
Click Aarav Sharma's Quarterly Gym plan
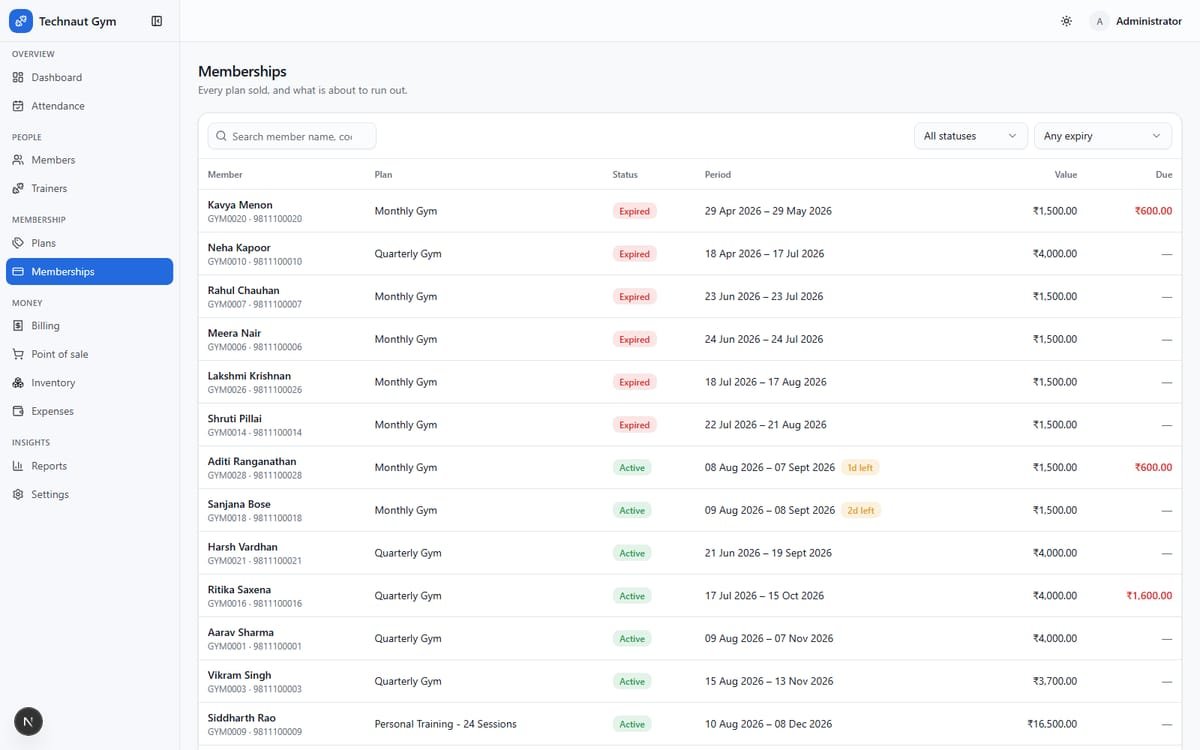tap(408, 639)
